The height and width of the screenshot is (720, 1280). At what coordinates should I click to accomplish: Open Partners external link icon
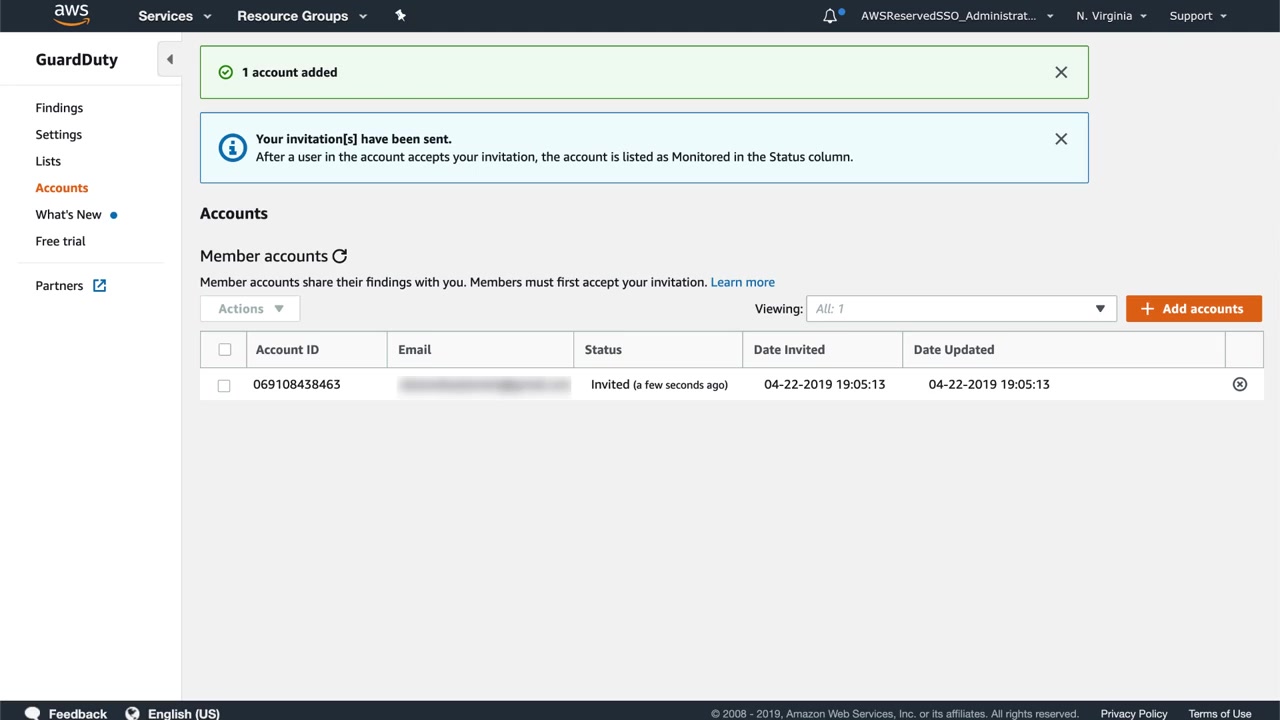click(100, 286)
